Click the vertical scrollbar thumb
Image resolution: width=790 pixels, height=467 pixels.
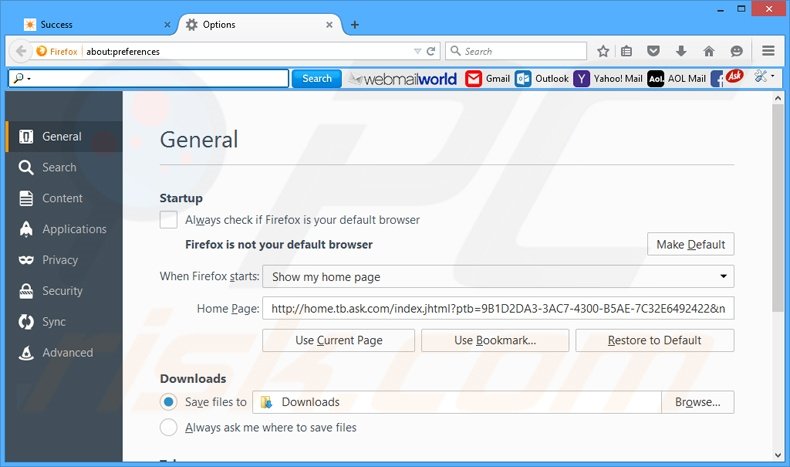[x=778, y=208]
